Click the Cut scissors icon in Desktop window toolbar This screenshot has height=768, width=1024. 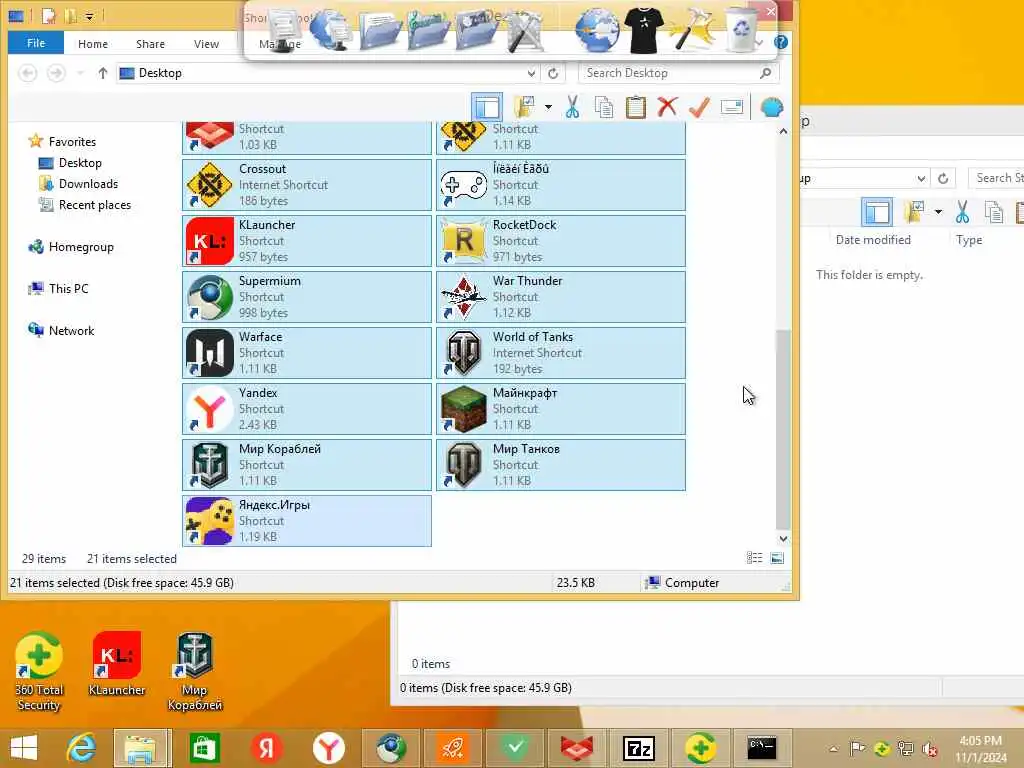[572, 107]
